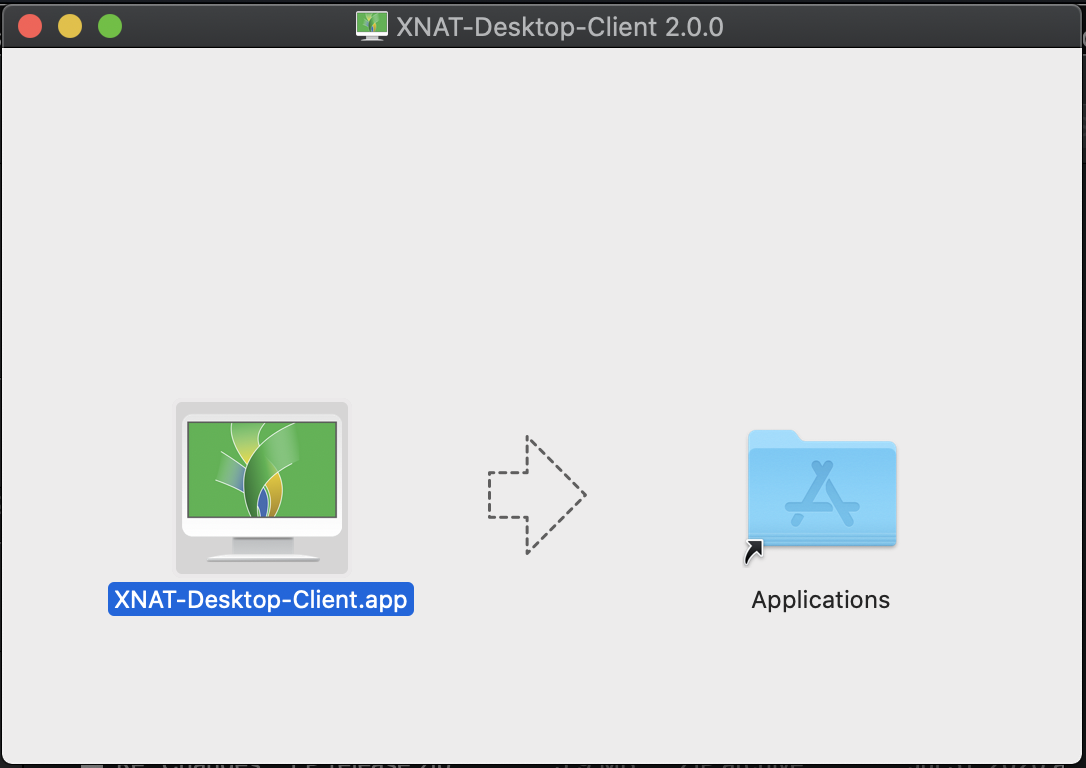1086x768 pixels.
Task: Click the window title text XNAT-Desktop-Client 2.0.0
Action: 559,26
